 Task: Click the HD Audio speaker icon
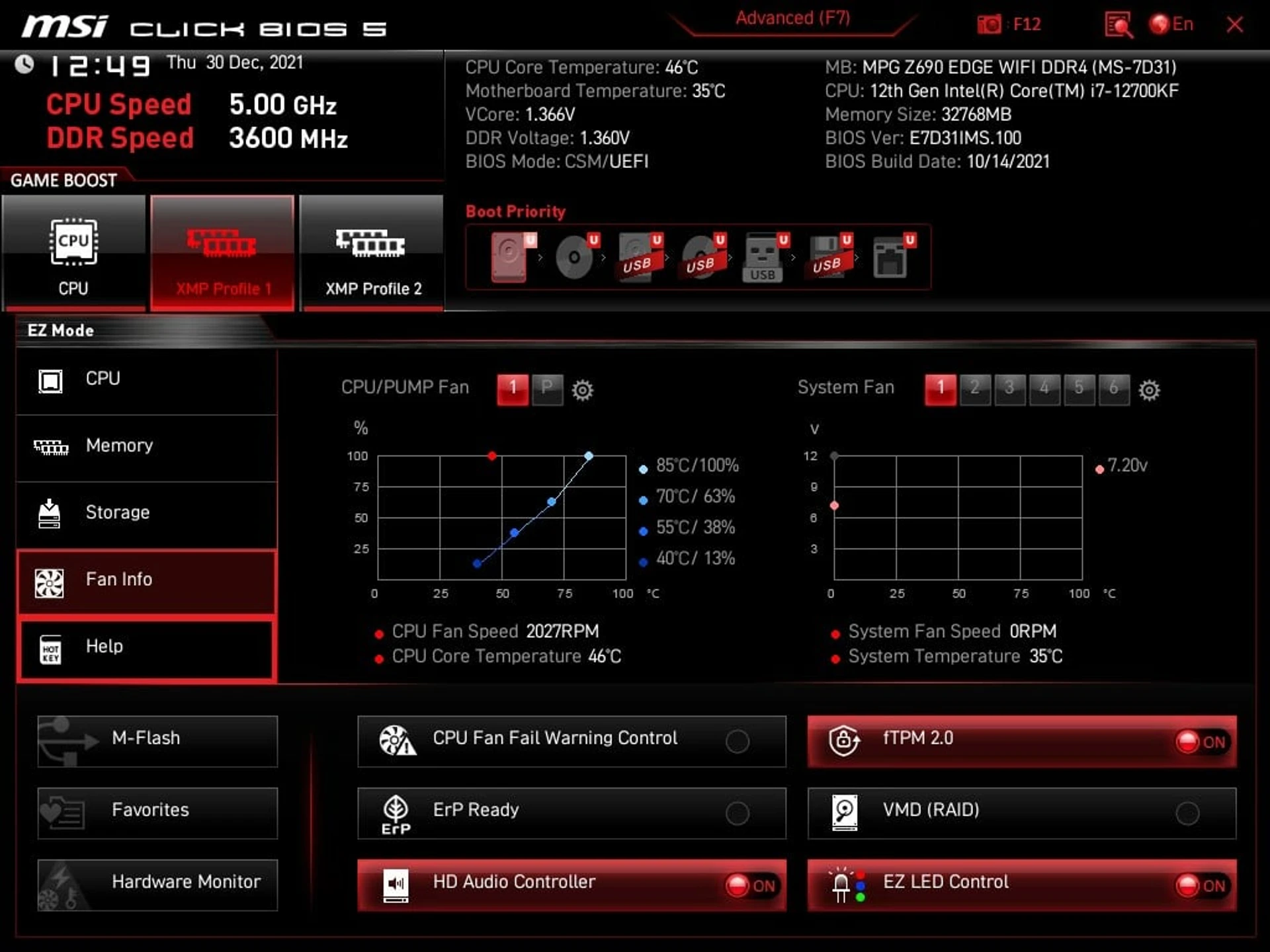click(396, 885)
